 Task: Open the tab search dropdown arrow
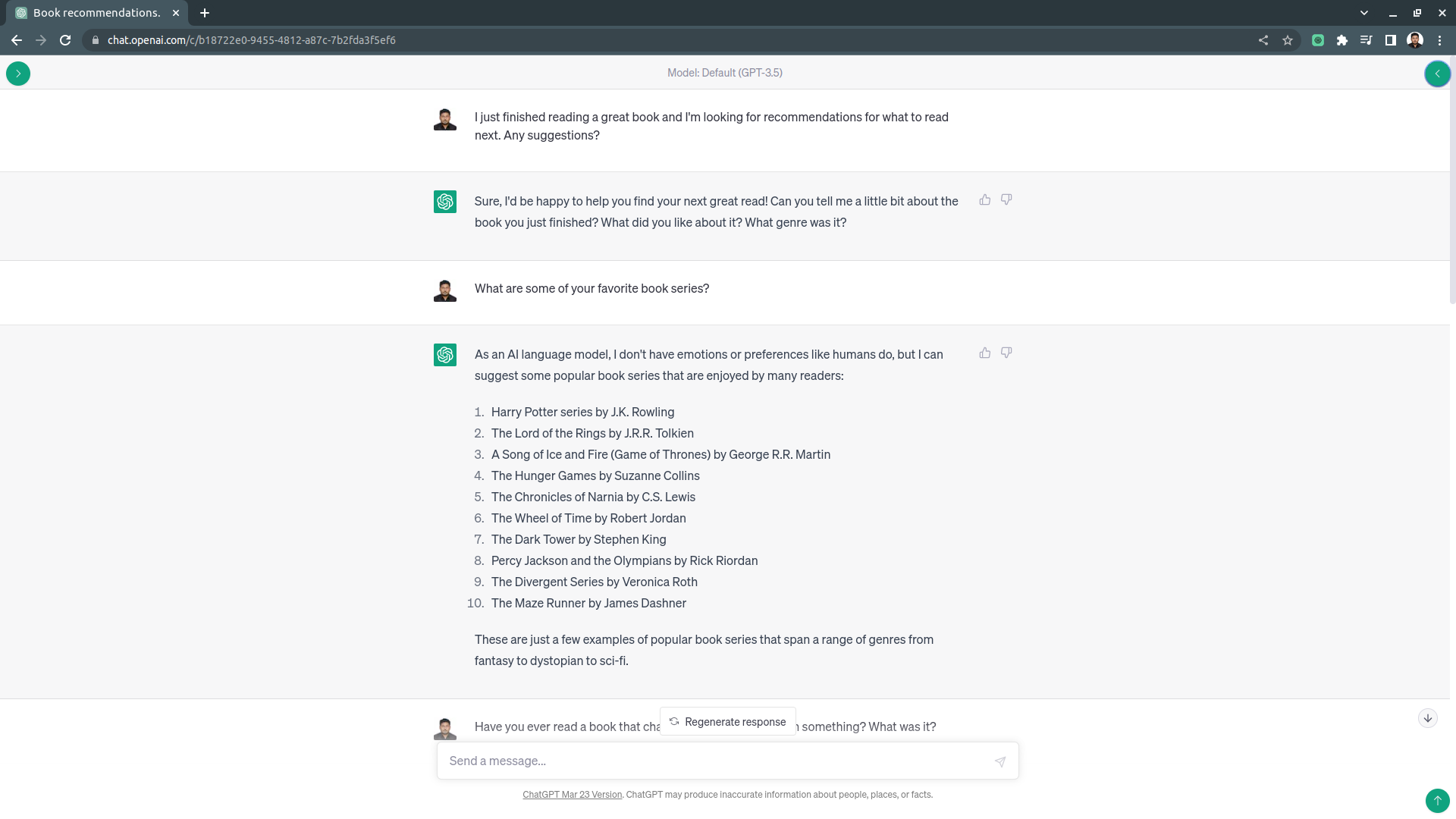1364,13
